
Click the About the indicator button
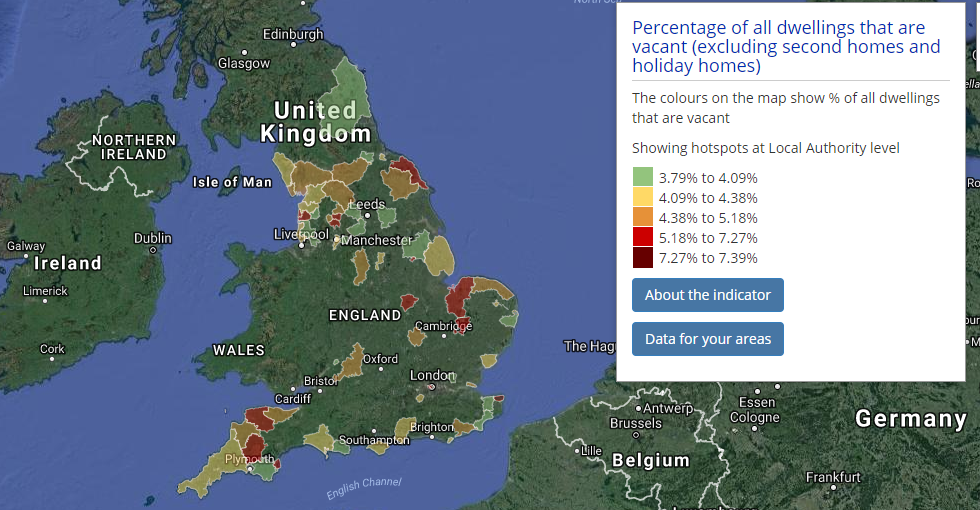(708, 295)
